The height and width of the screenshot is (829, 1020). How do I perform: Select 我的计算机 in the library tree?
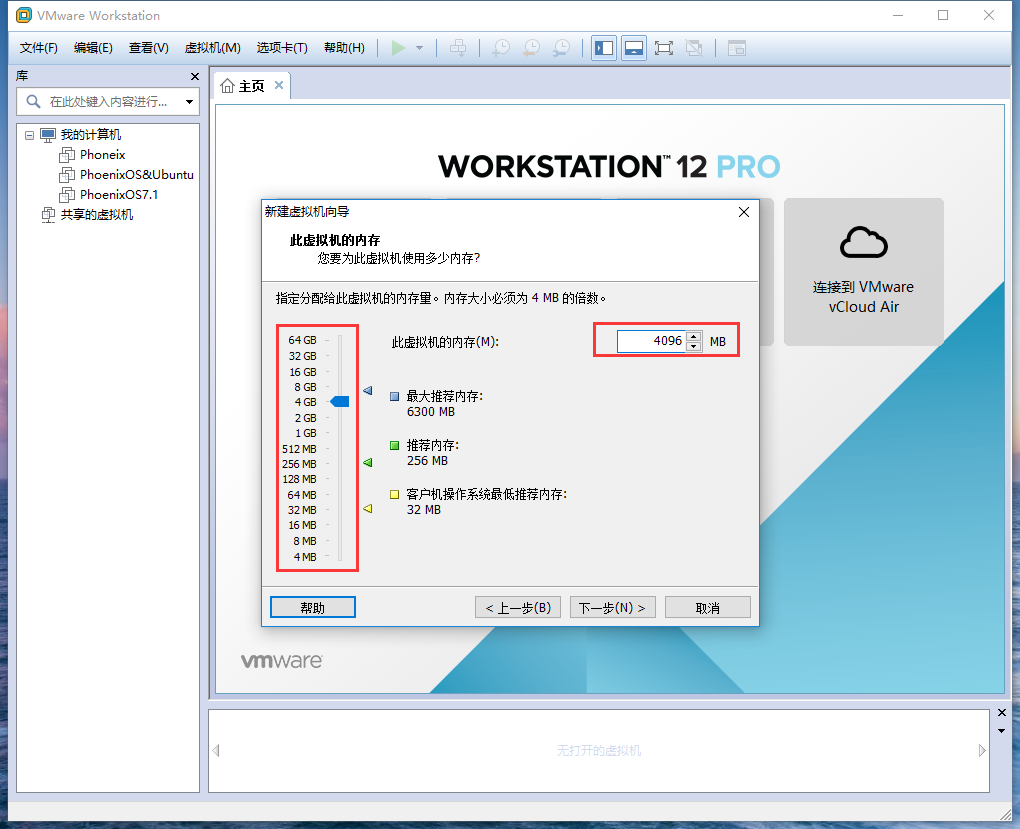[x=90, y=135]
